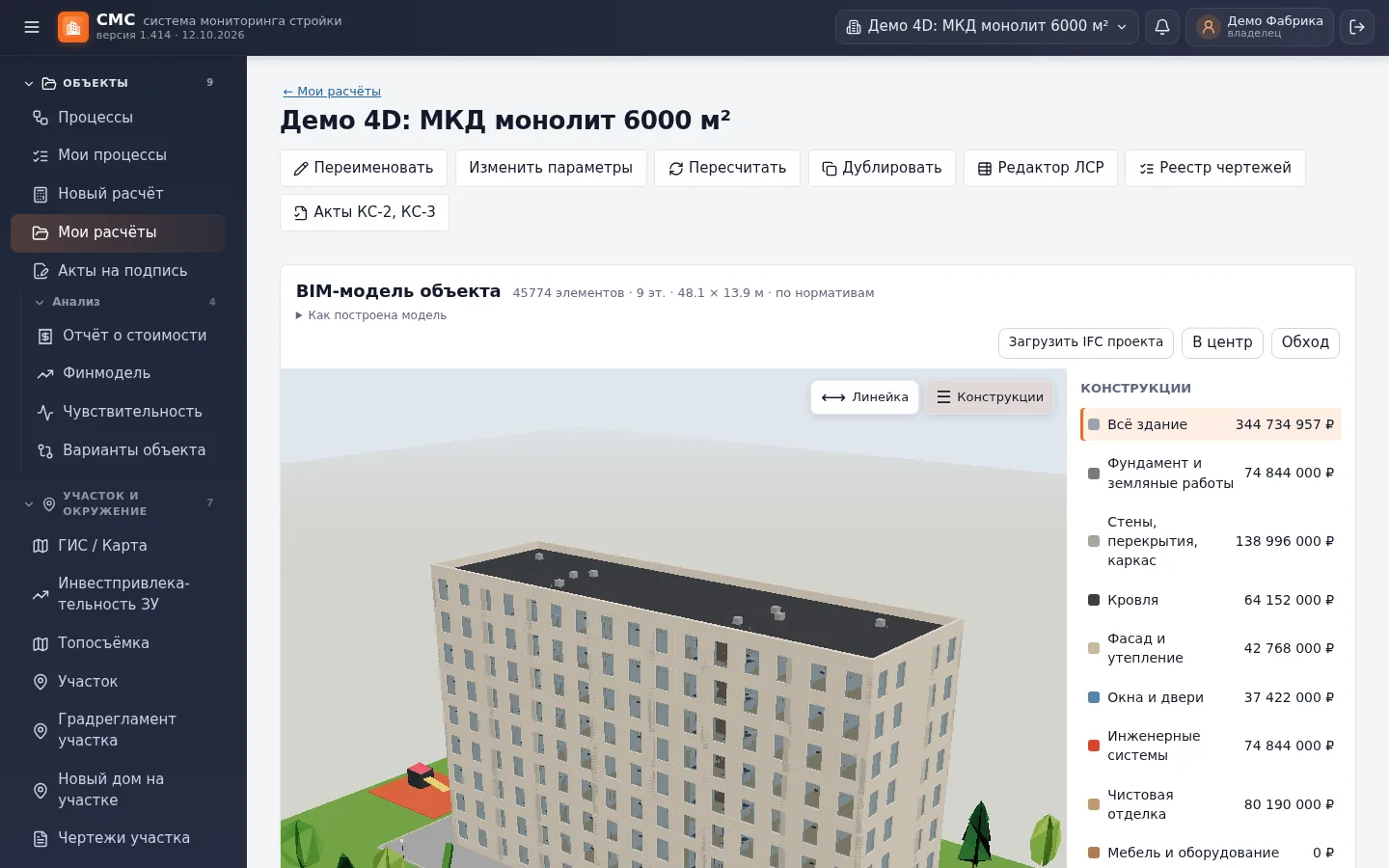
Task: Click the Кровля dark color swatch
Action: (x=1094, y=600)
